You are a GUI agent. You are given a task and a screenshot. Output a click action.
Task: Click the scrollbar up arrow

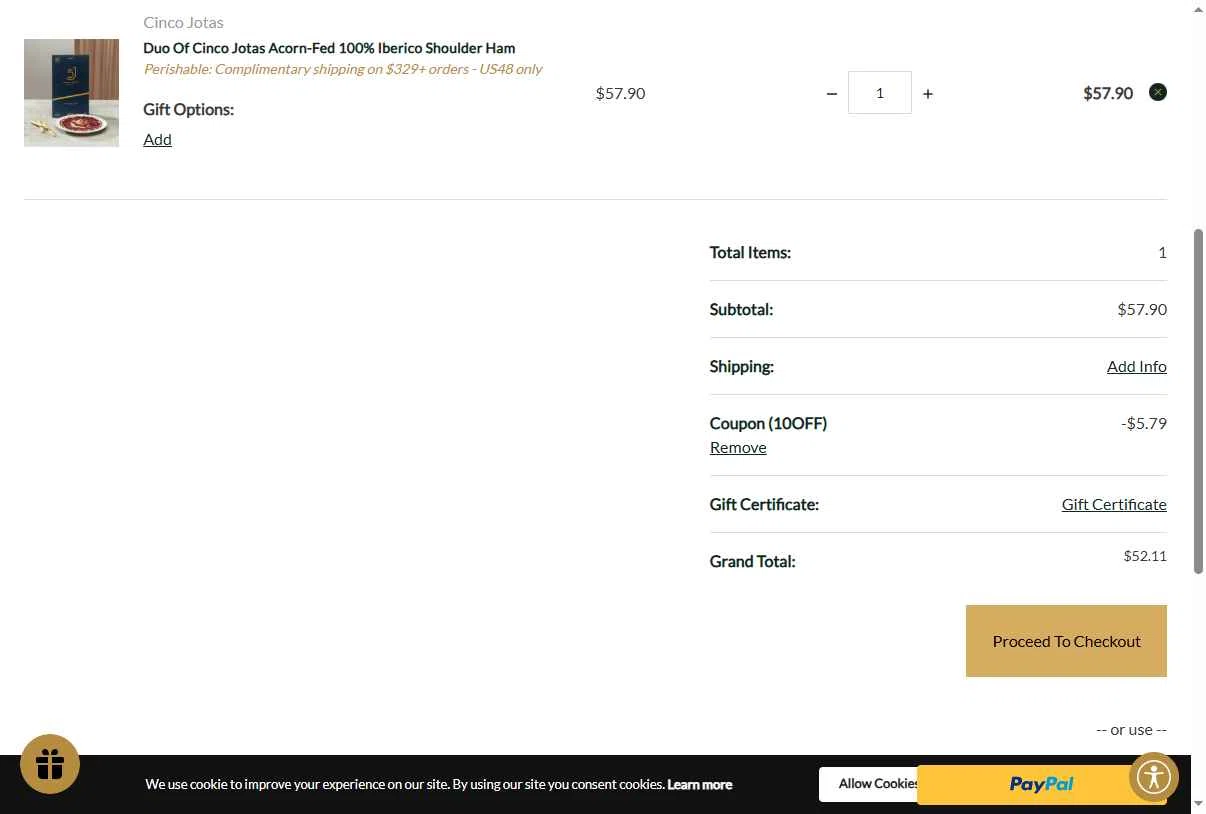1198,8
